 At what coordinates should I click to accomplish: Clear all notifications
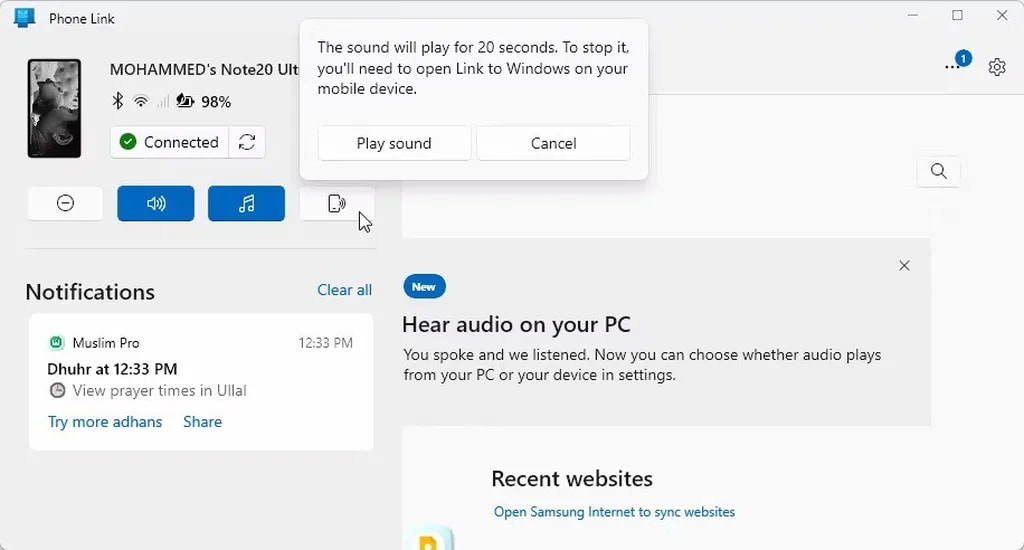coord(344,290)
